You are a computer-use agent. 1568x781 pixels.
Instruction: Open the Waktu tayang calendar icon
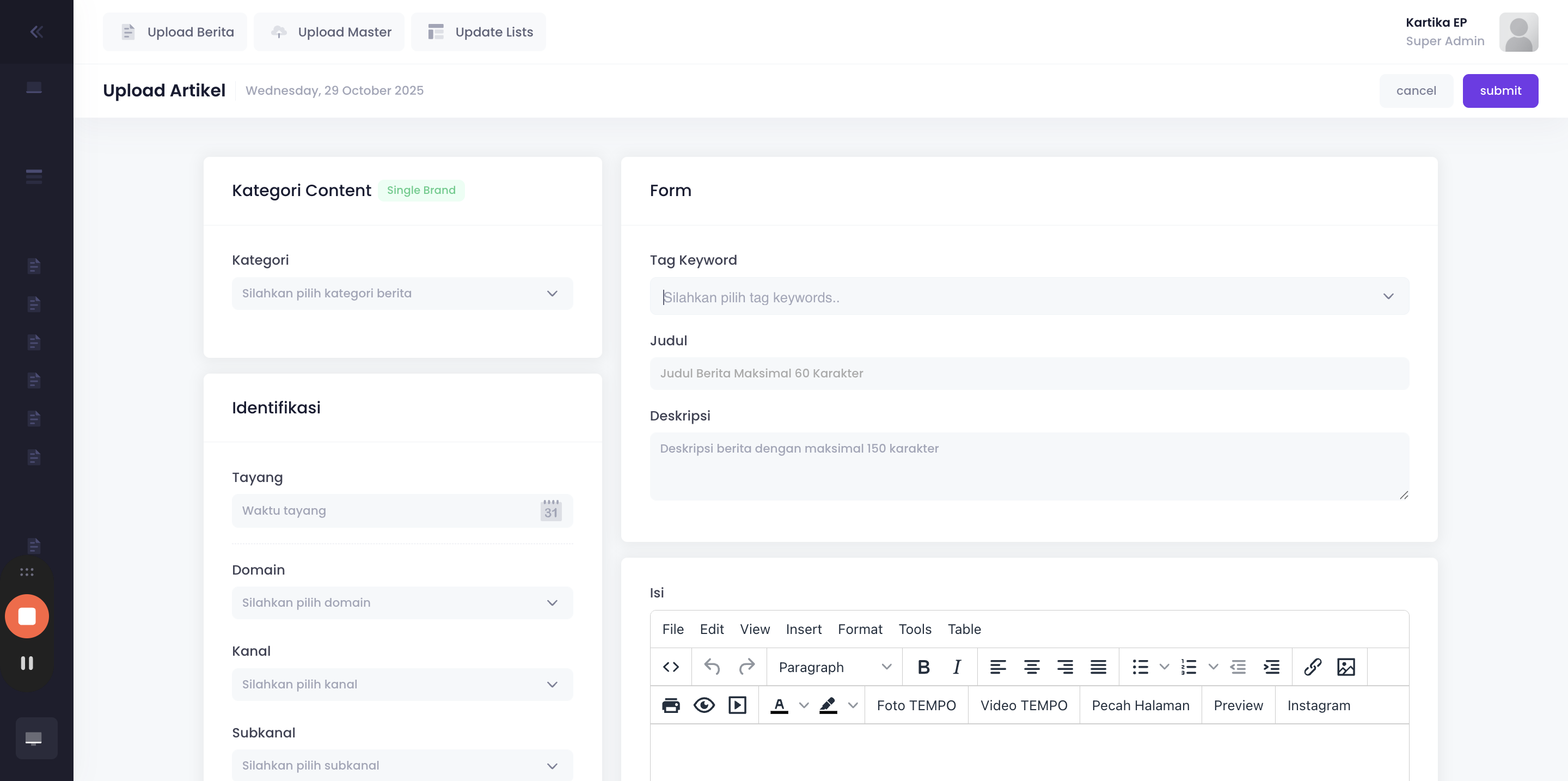tap(551, 511)
